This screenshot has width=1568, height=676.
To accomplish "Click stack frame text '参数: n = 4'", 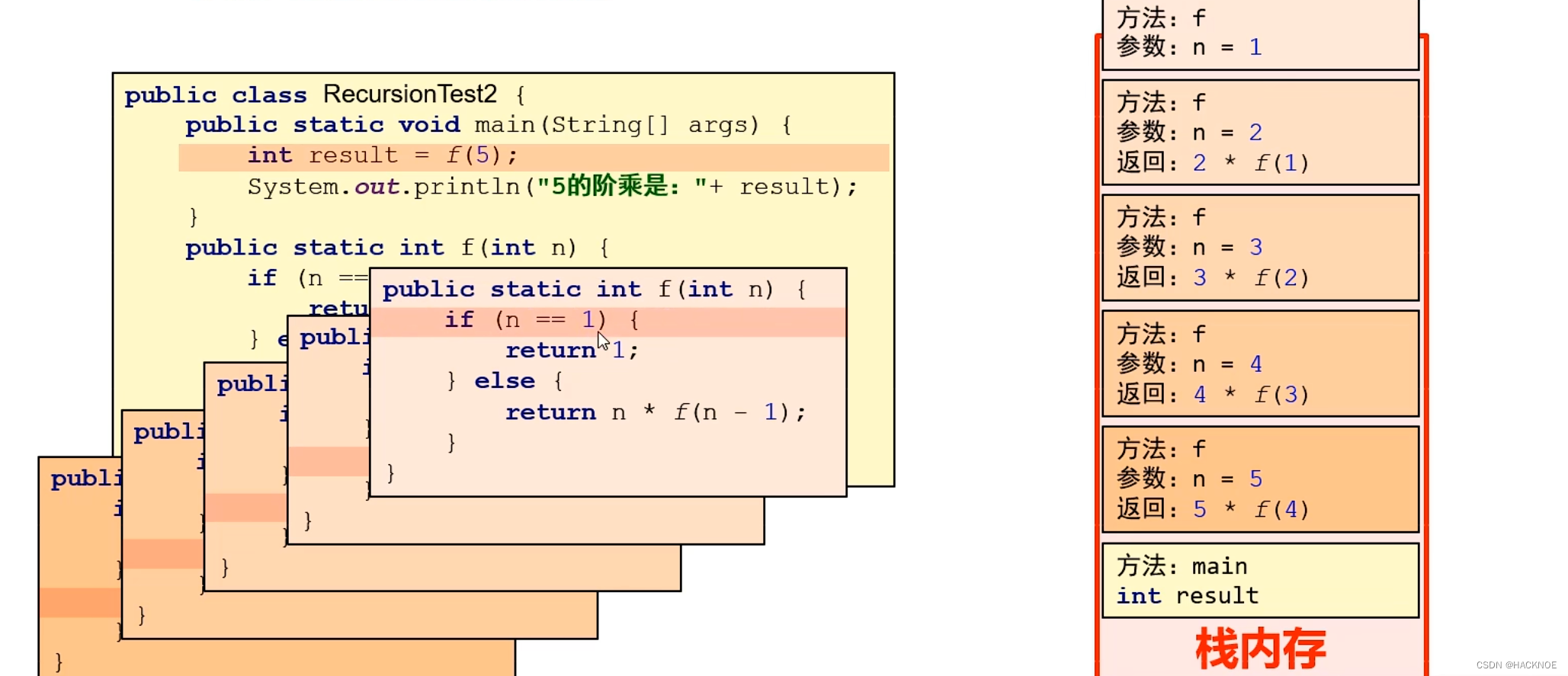I will coord(1189,364).
